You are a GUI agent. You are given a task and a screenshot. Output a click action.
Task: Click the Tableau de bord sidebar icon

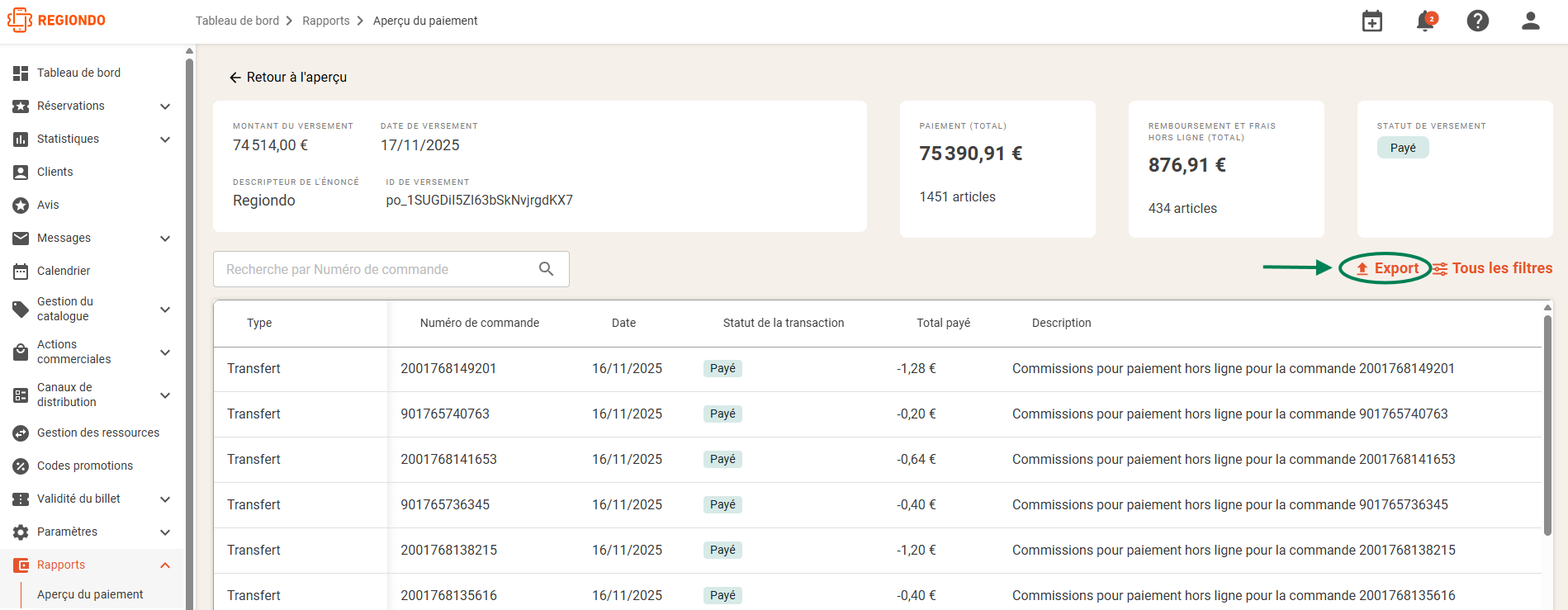21,73
